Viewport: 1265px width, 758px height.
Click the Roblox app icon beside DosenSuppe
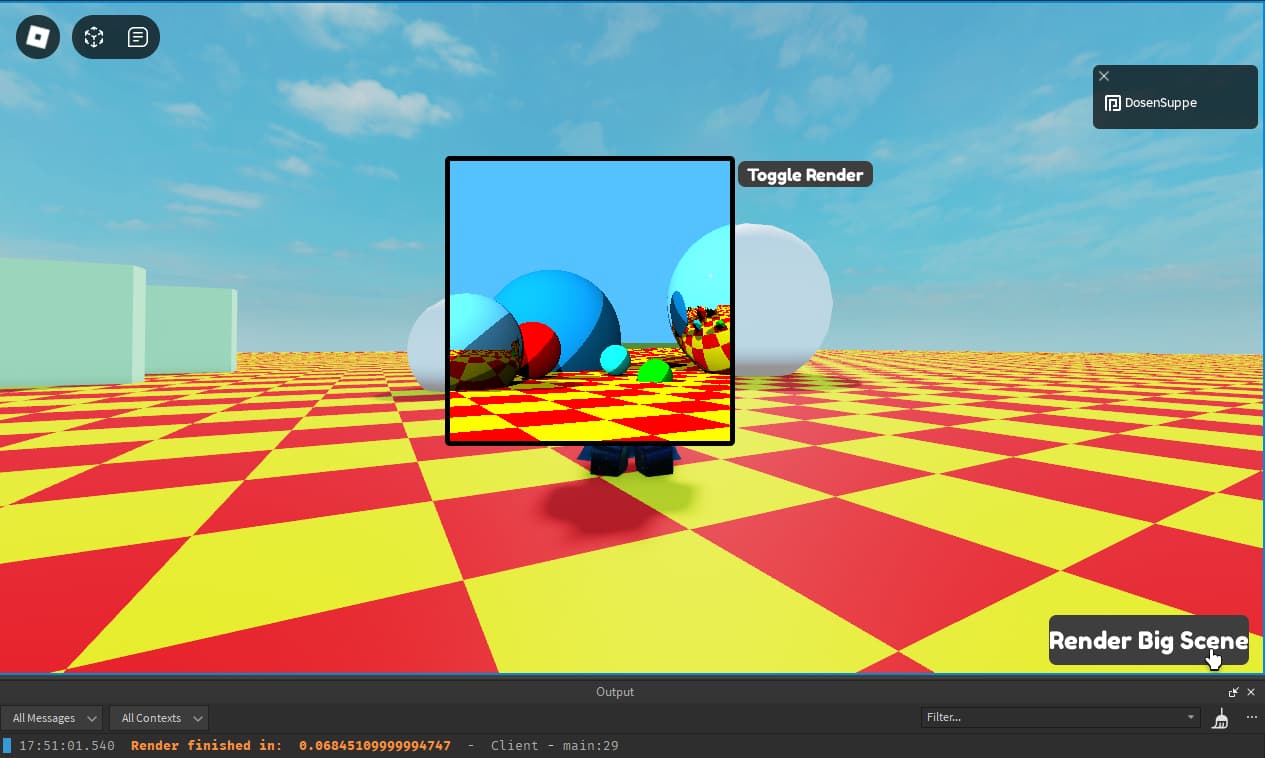point(1112,102)
